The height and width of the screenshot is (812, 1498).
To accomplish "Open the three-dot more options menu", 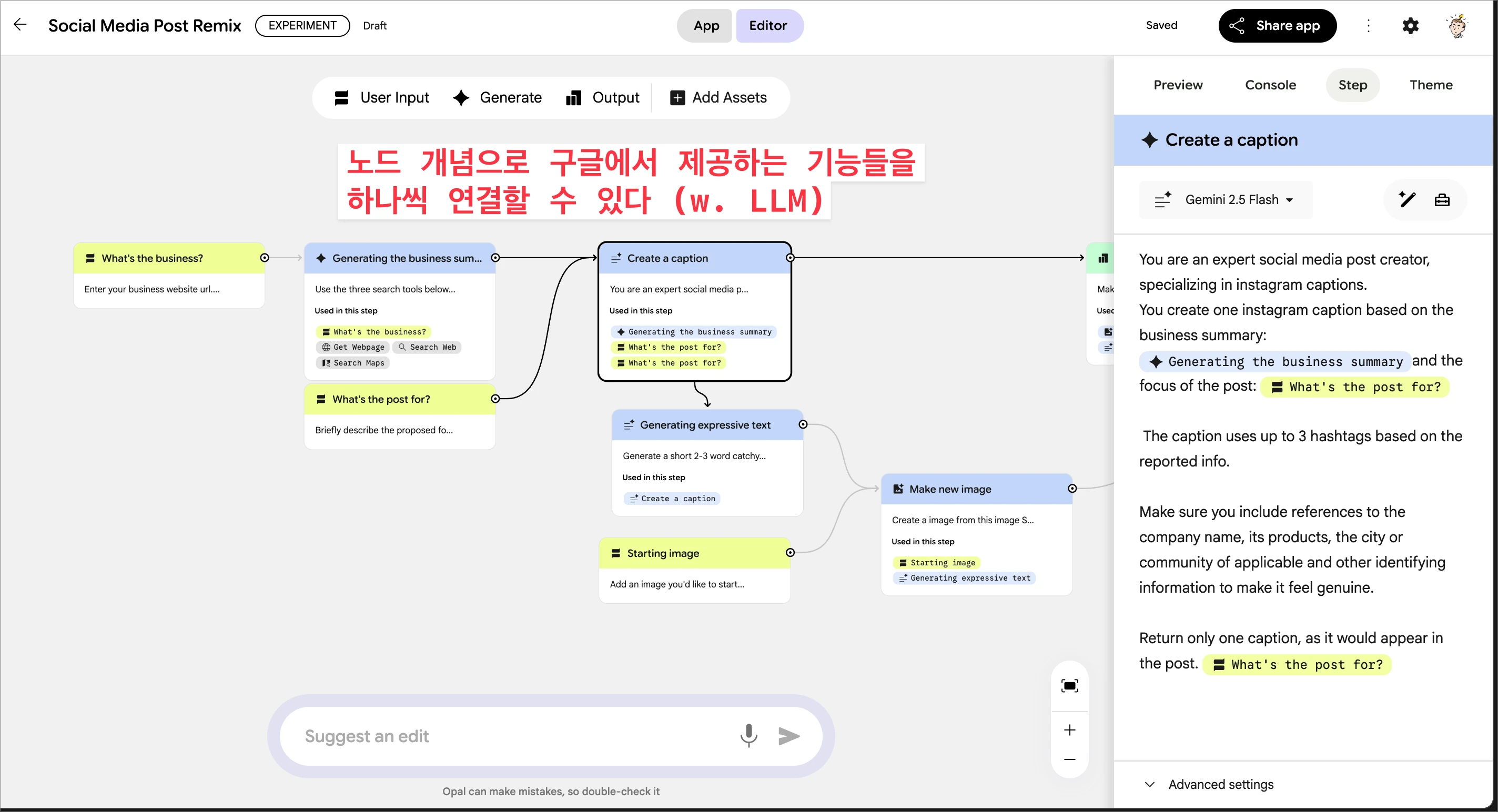I will click(x=1368, y=26).
